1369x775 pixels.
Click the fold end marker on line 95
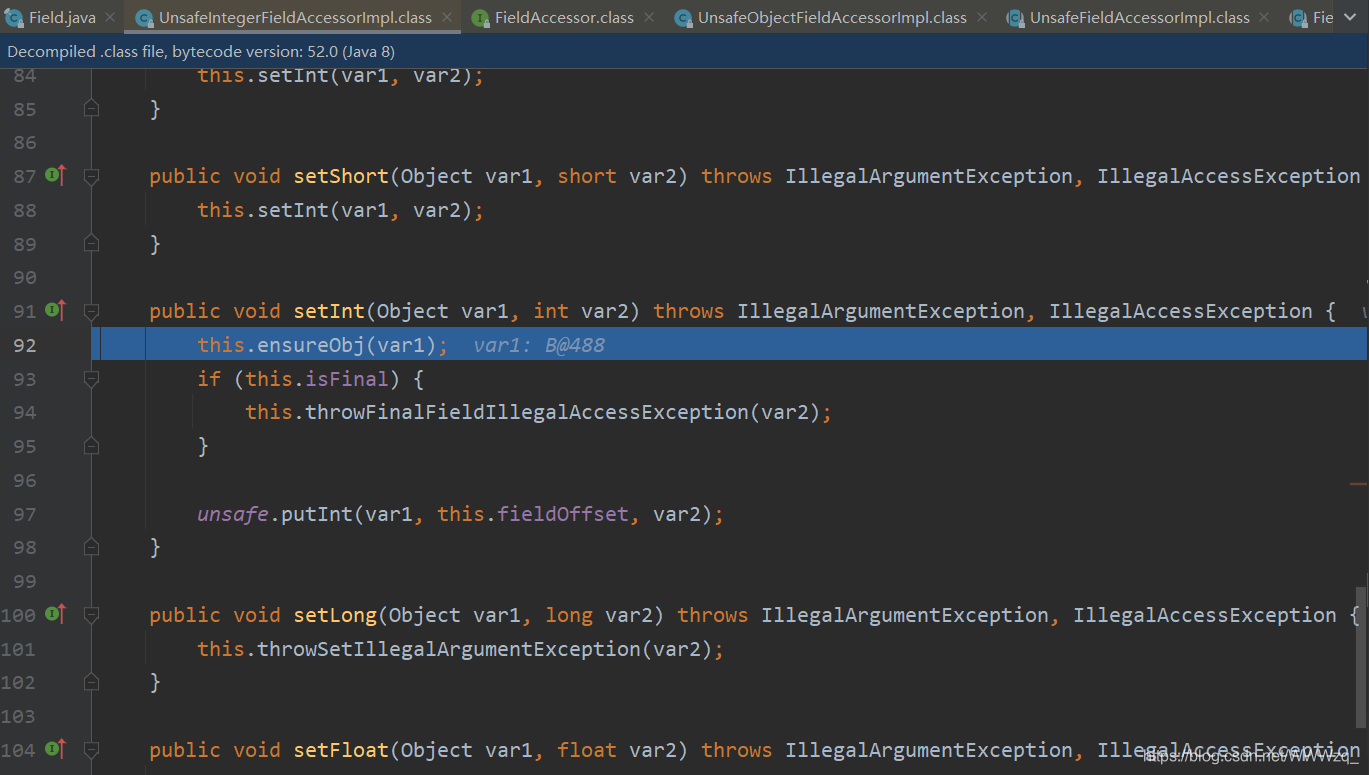[x=91, y=446]
